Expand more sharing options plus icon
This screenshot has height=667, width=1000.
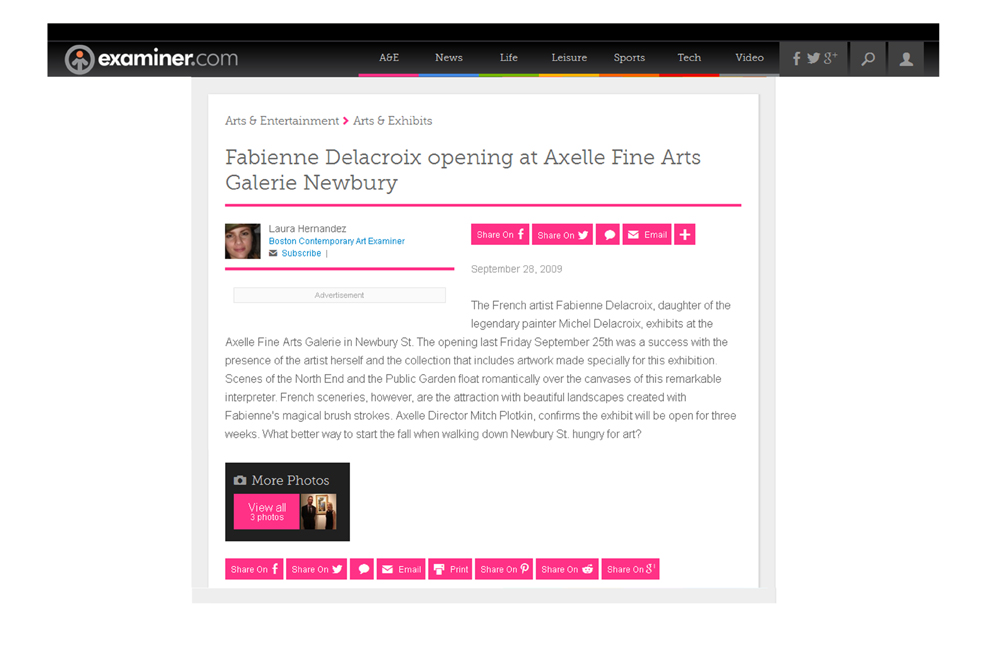coord(685,235)
